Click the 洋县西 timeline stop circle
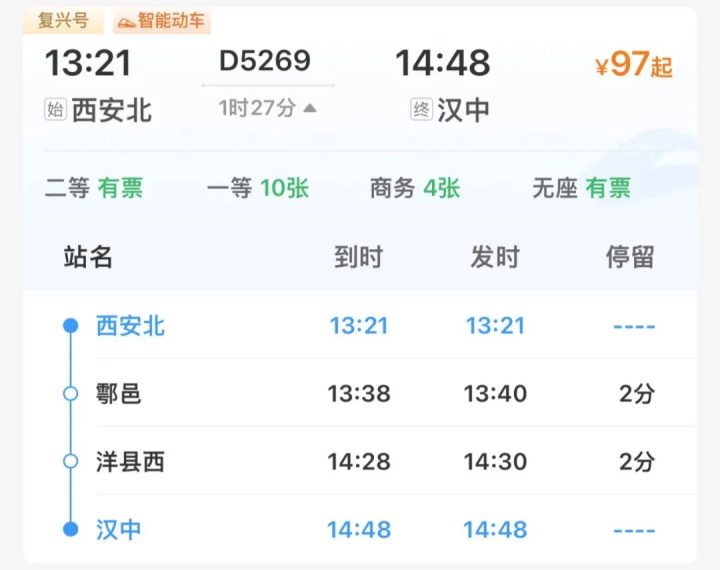This screenshot has height=570, width=720. [x=70, y=461]
